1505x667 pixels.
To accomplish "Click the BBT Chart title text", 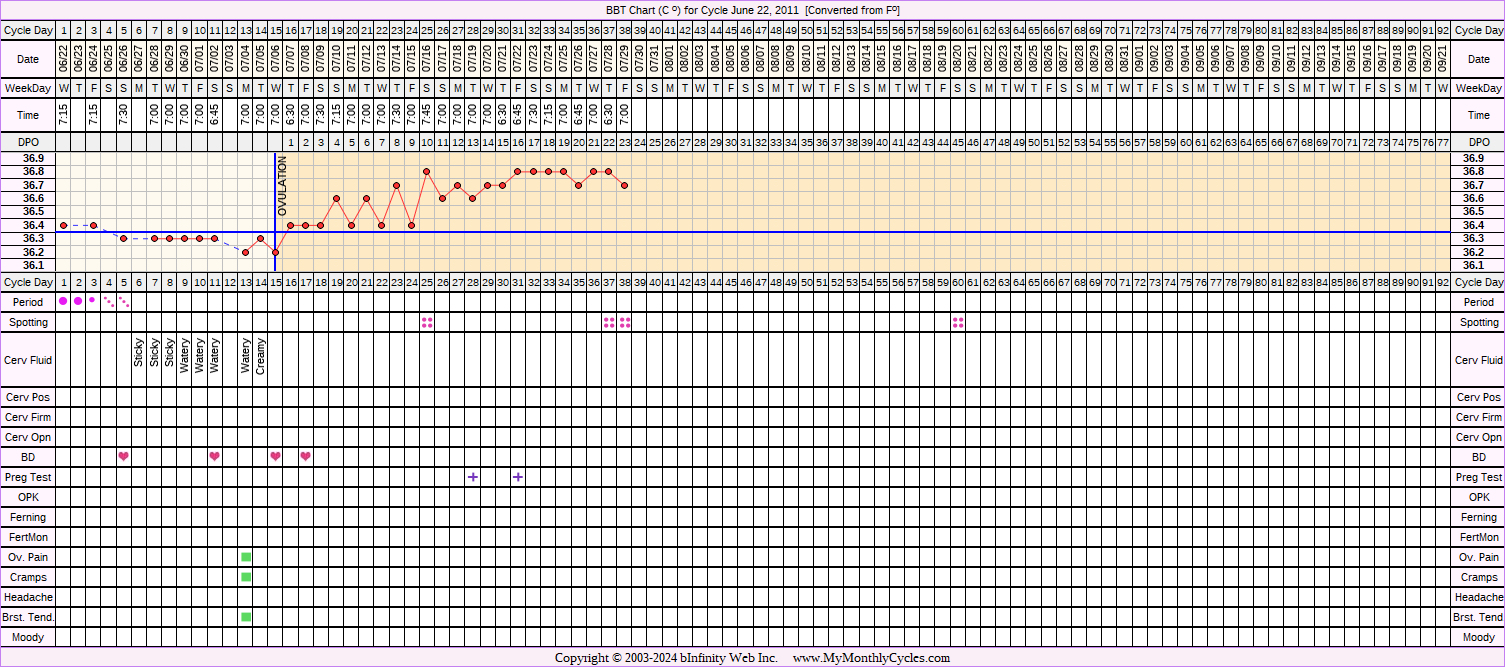I will 752,10.
